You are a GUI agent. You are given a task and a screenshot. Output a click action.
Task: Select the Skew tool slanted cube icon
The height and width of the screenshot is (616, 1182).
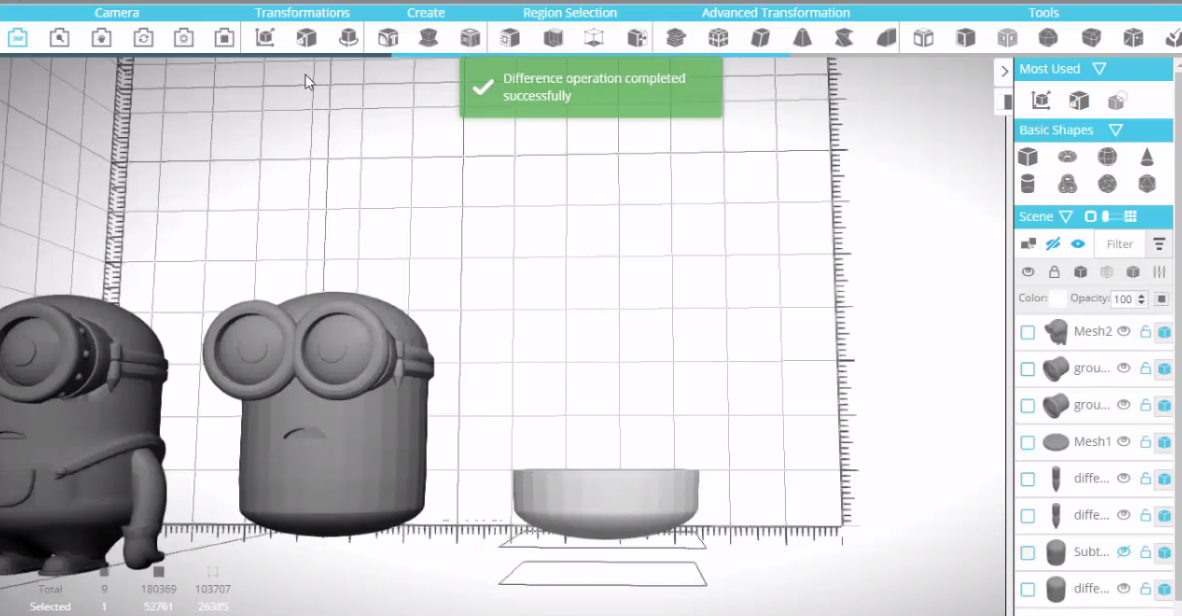[x=761, y=38]
